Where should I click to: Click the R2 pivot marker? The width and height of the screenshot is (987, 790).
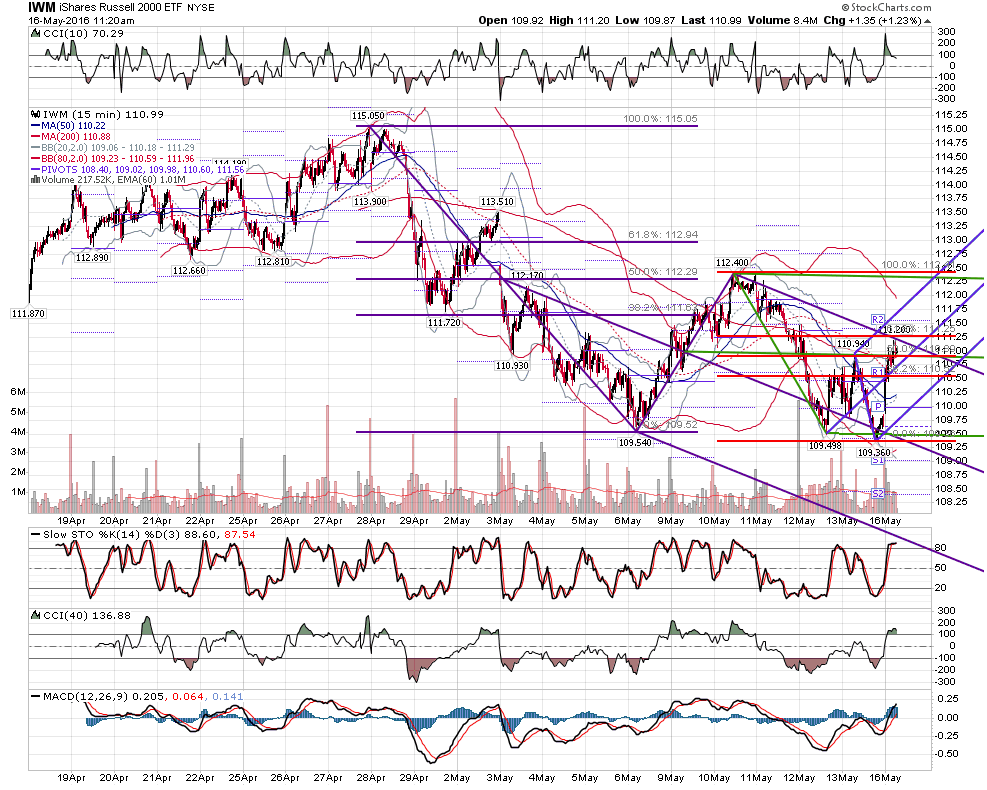(x=878, y=319)
